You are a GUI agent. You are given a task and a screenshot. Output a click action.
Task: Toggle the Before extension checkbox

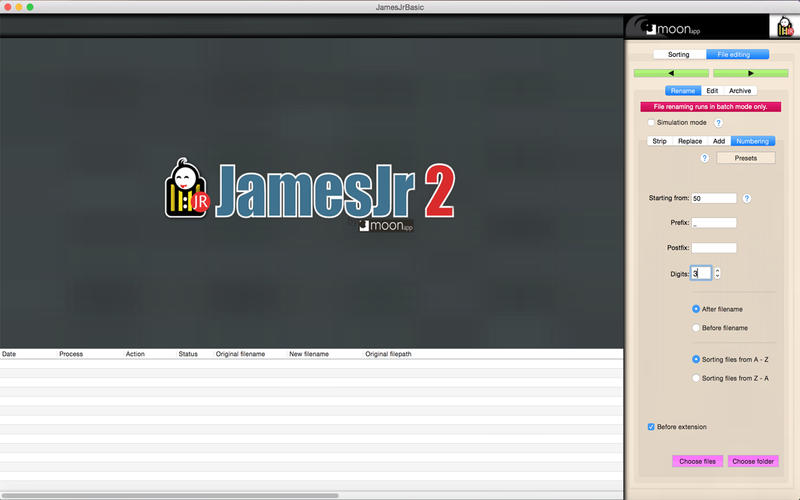tap(651, 427)
